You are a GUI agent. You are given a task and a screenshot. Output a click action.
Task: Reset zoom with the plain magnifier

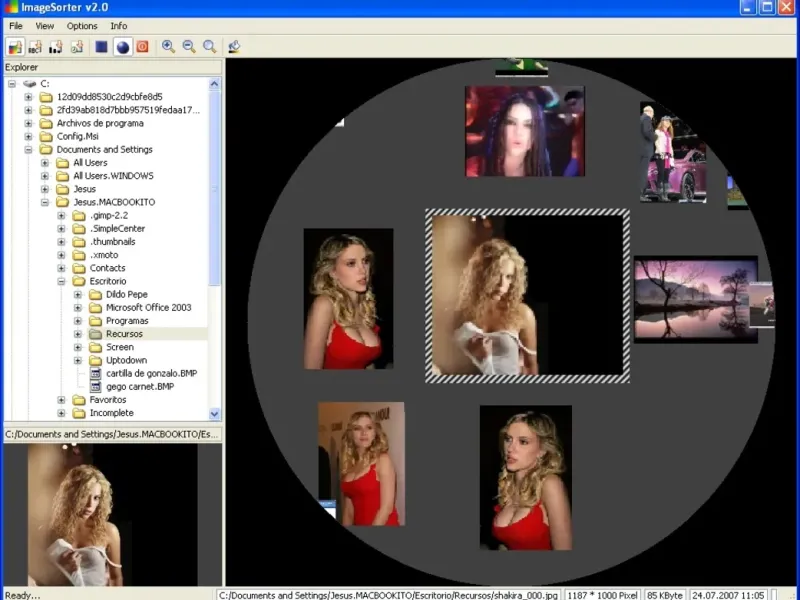click(x=209, y=46)
